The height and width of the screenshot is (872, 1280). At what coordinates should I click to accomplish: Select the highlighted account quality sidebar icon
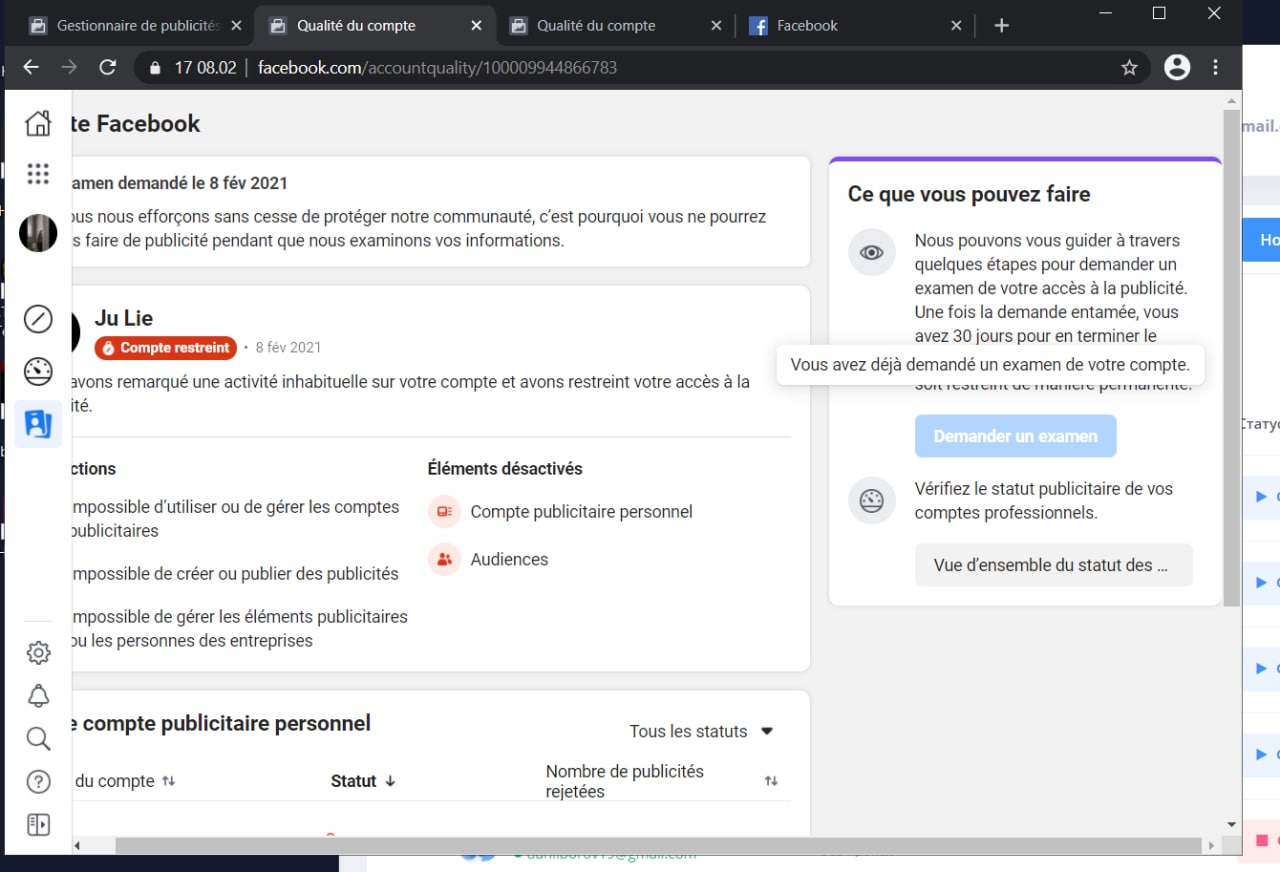point(38,424)
